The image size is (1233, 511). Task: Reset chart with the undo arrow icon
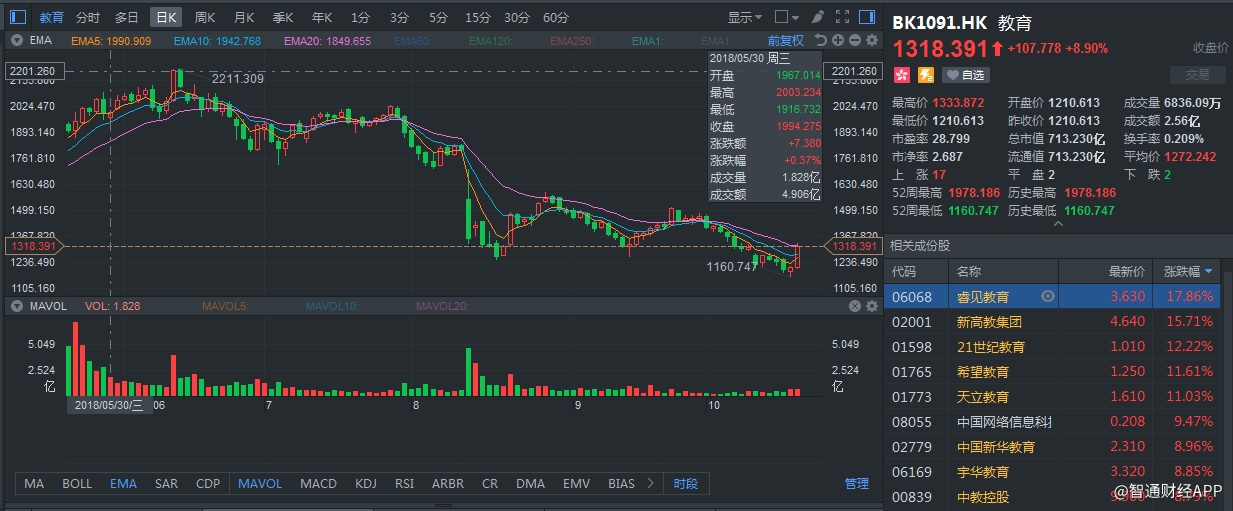tap(821, 40)
